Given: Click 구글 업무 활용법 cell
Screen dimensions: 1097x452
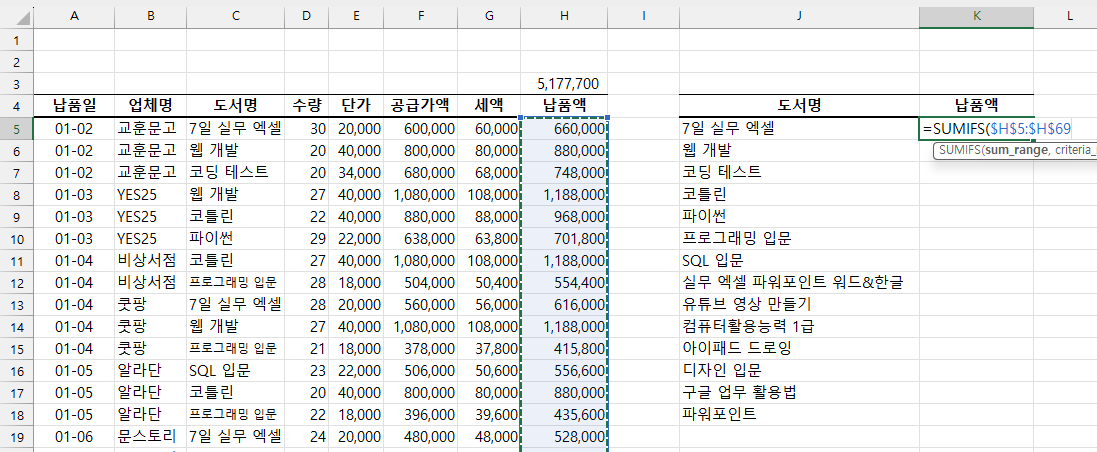Looking at the screenshot, I should click(799, 393).
